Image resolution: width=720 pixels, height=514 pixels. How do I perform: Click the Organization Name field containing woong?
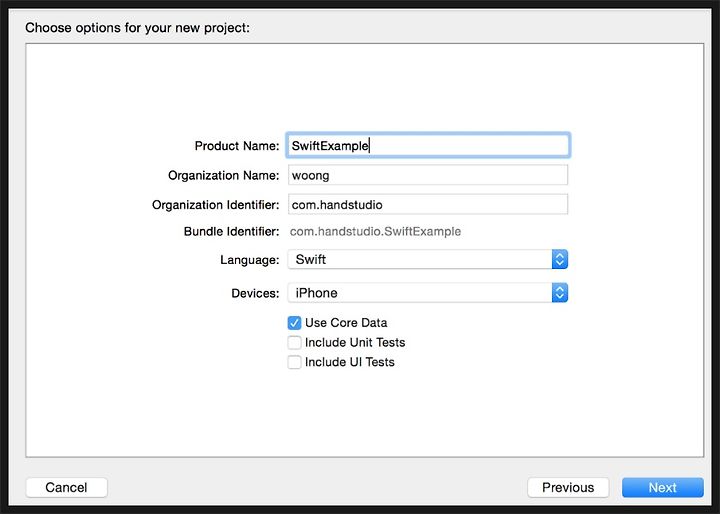428,175
